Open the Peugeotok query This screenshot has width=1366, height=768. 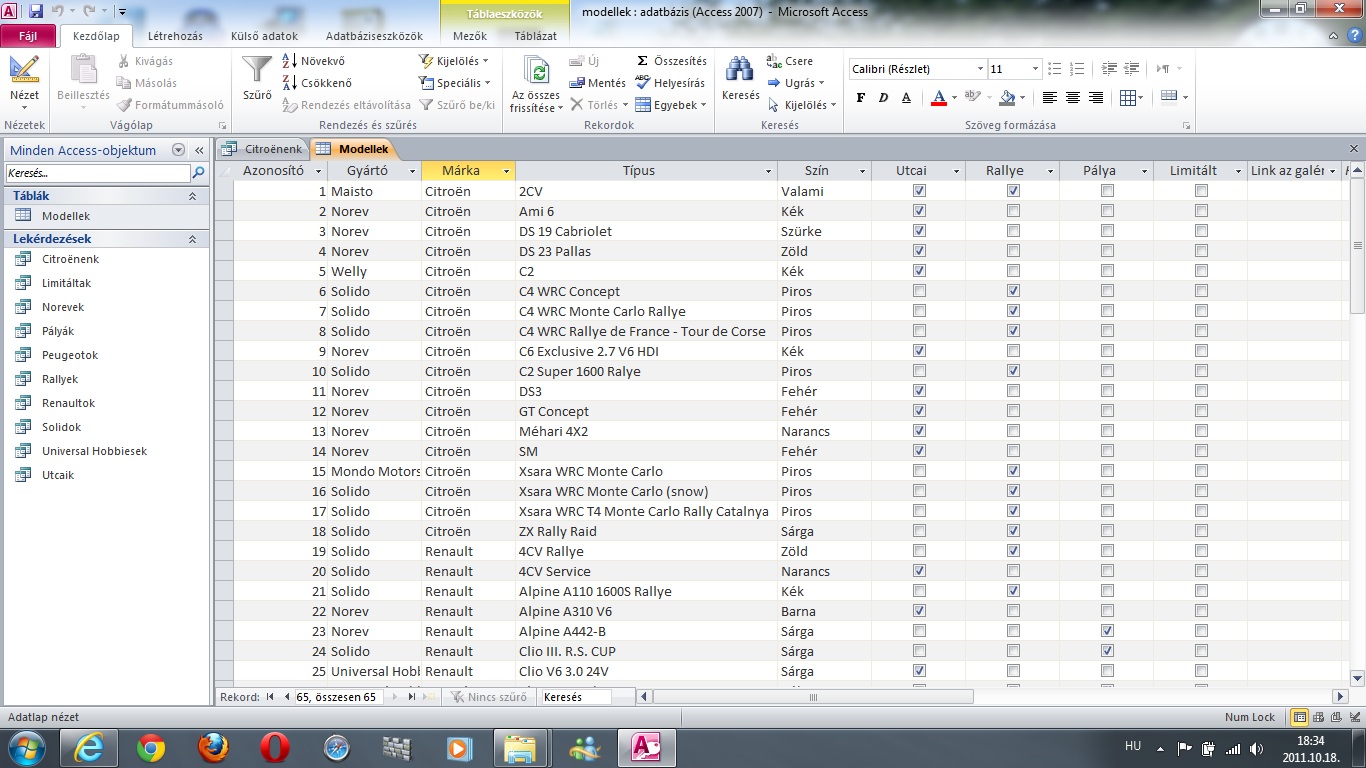coord(69,355)
